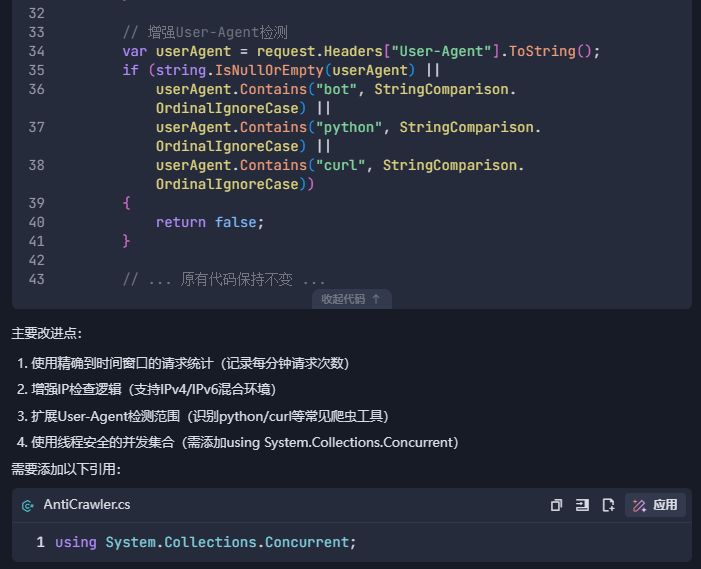Copy the AntiCrawler.cs code snippet
Image resolution: width=701 pixels, height=569 pixels.
coord(556,505)
